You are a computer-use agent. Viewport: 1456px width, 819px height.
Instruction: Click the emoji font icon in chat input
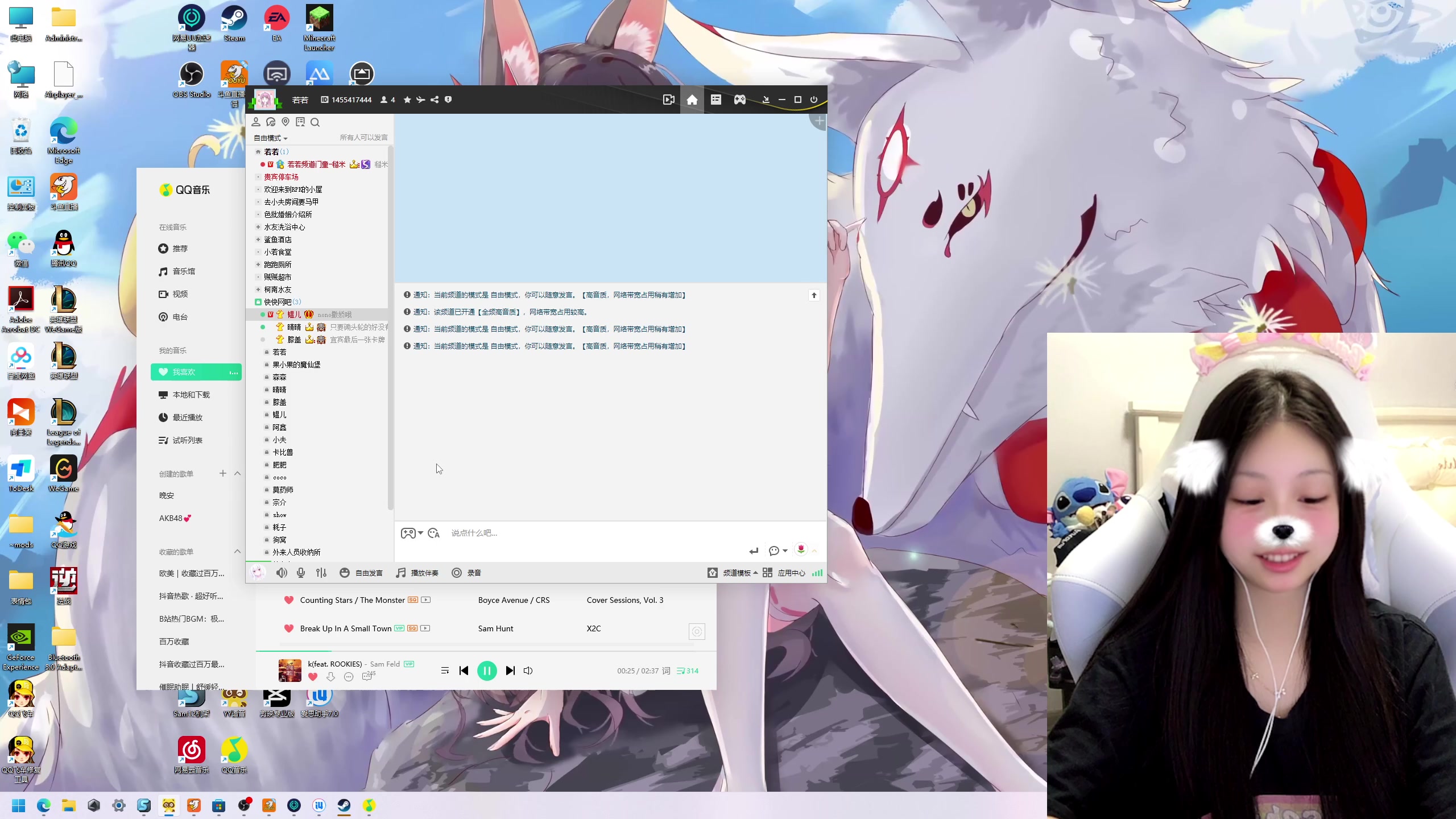tap(434, 533)
